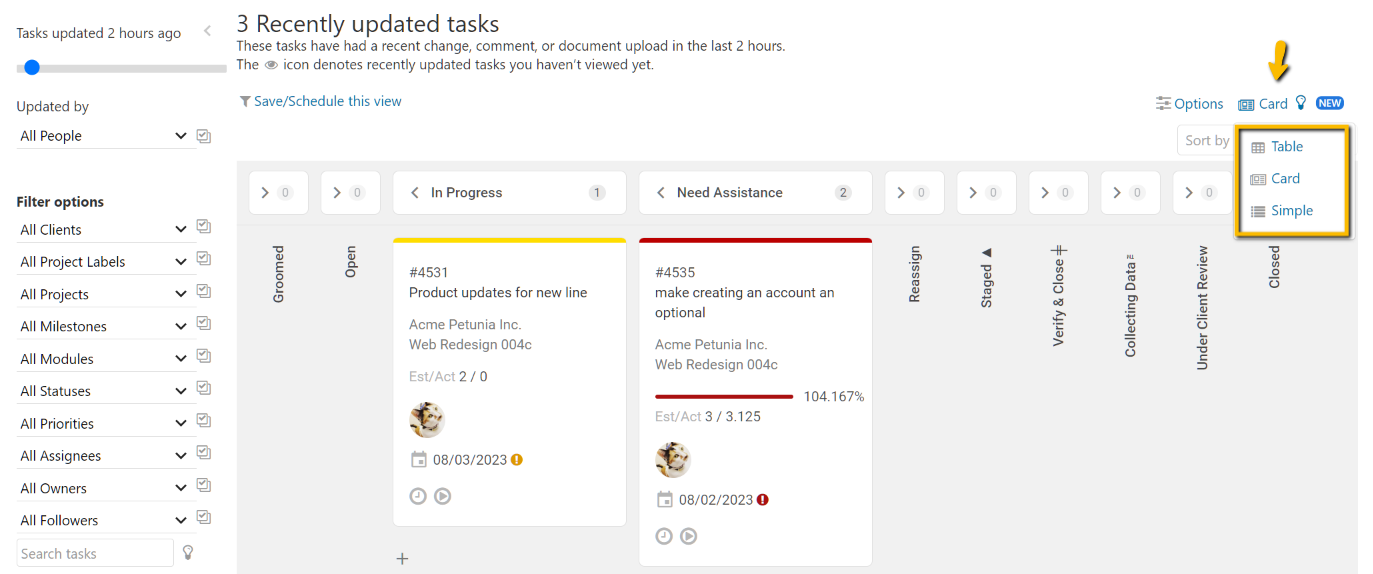Click the lightbulb icon next to Card

[1301, 103]
